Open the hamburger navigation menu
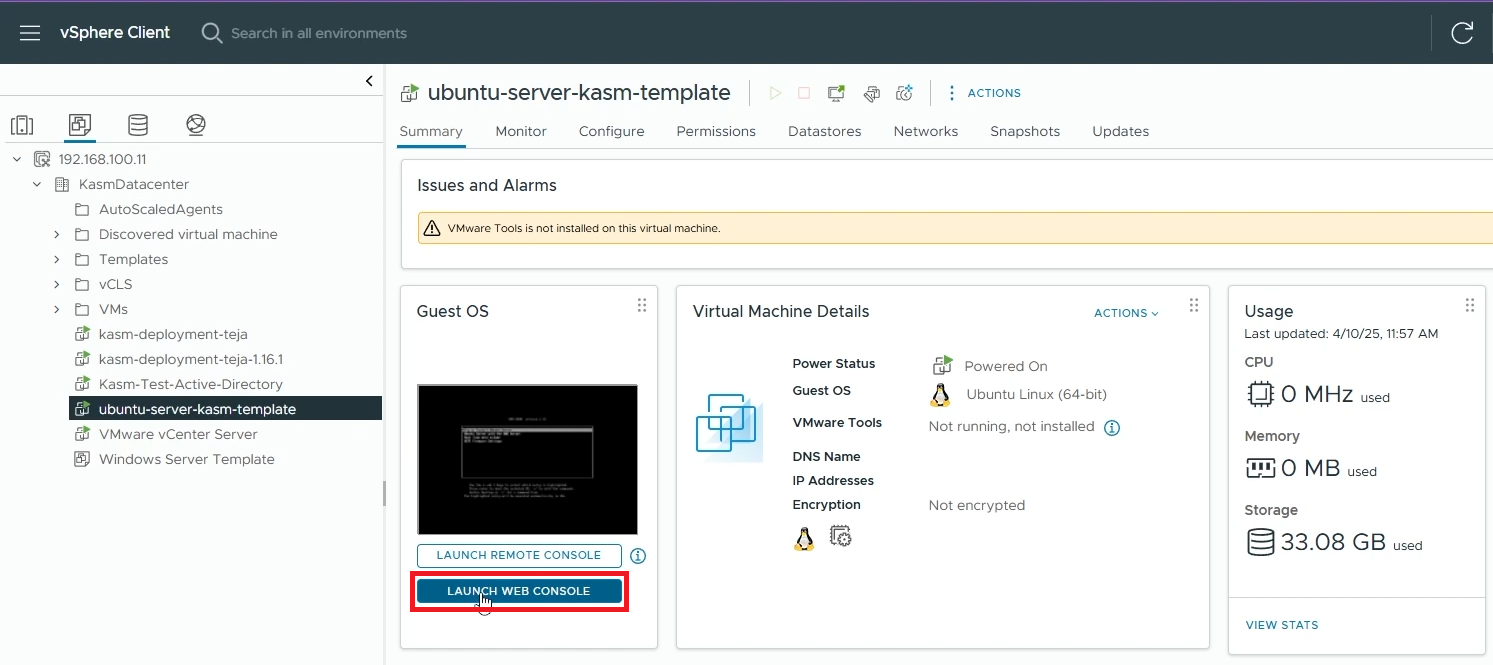1493x665 pixels. tap(29, 32)
